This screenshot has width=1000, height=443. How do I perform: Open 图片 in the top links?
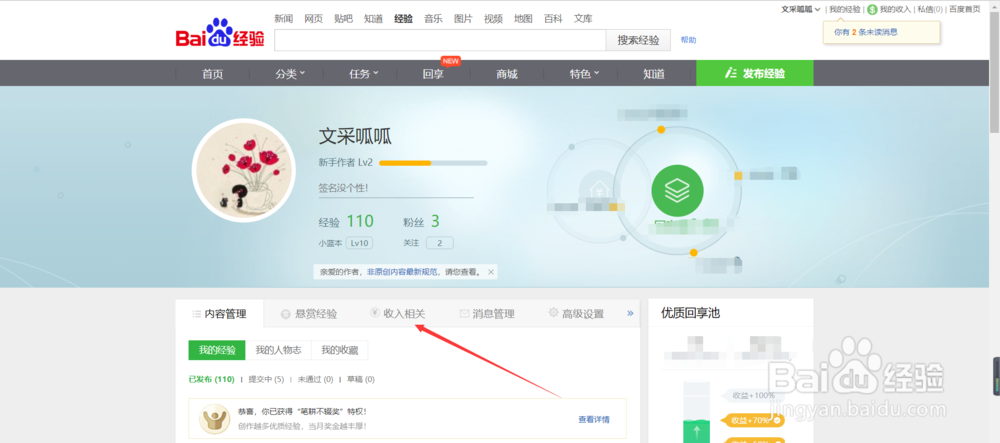[x=463, y=18]
